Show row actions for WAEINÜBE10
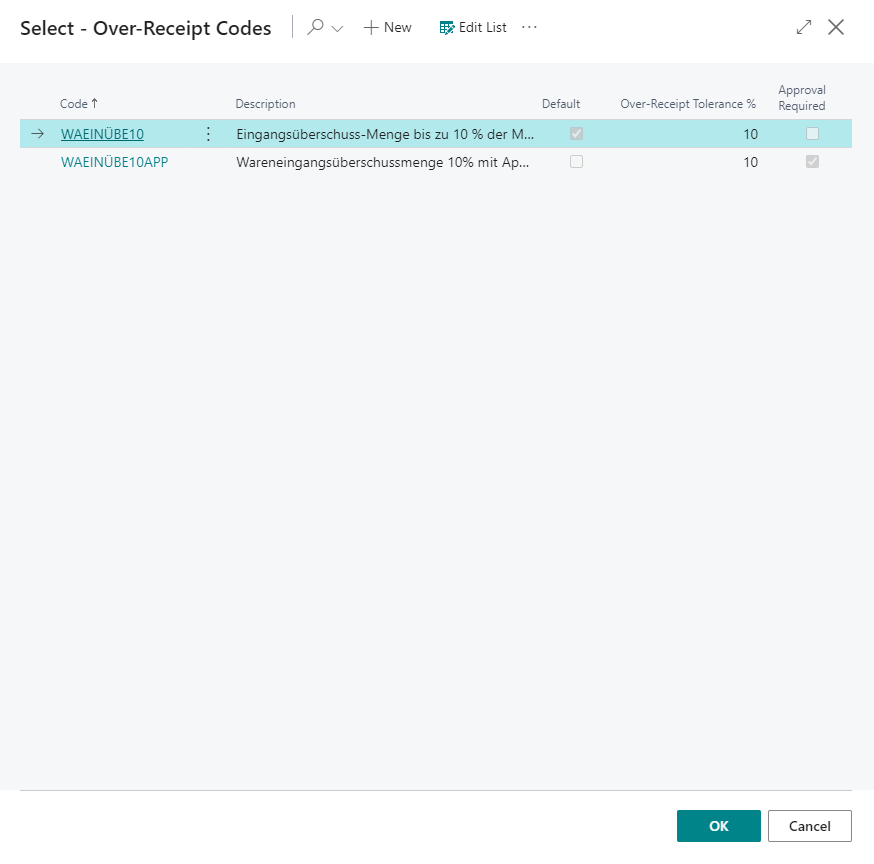874x864 pixels. (208, 134)
